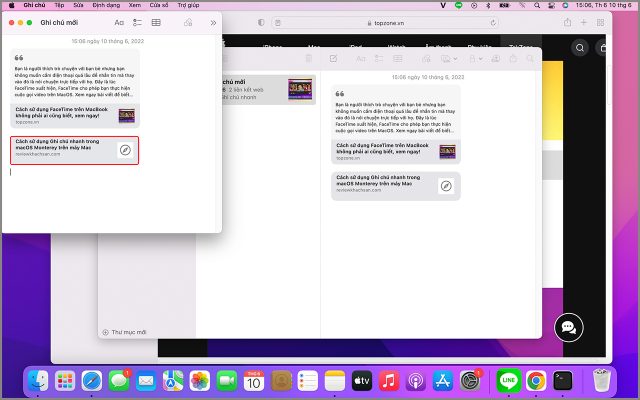Click the Safari compass icon on highlighted link card
The image size is (640, 400).
125,150
